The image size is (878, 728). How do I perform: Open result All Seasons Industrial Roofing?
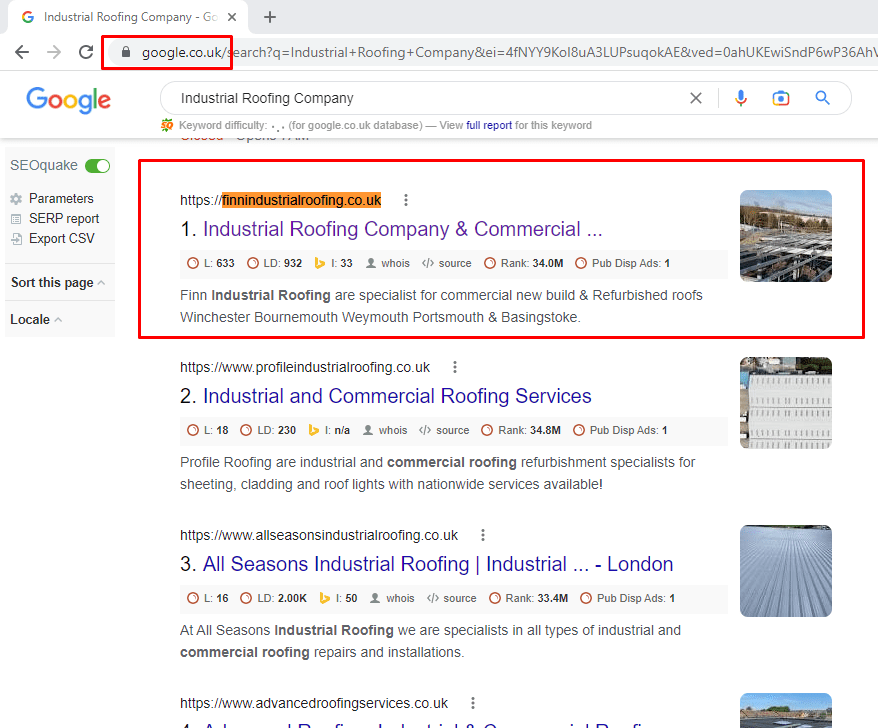click(x=438, y=564)
